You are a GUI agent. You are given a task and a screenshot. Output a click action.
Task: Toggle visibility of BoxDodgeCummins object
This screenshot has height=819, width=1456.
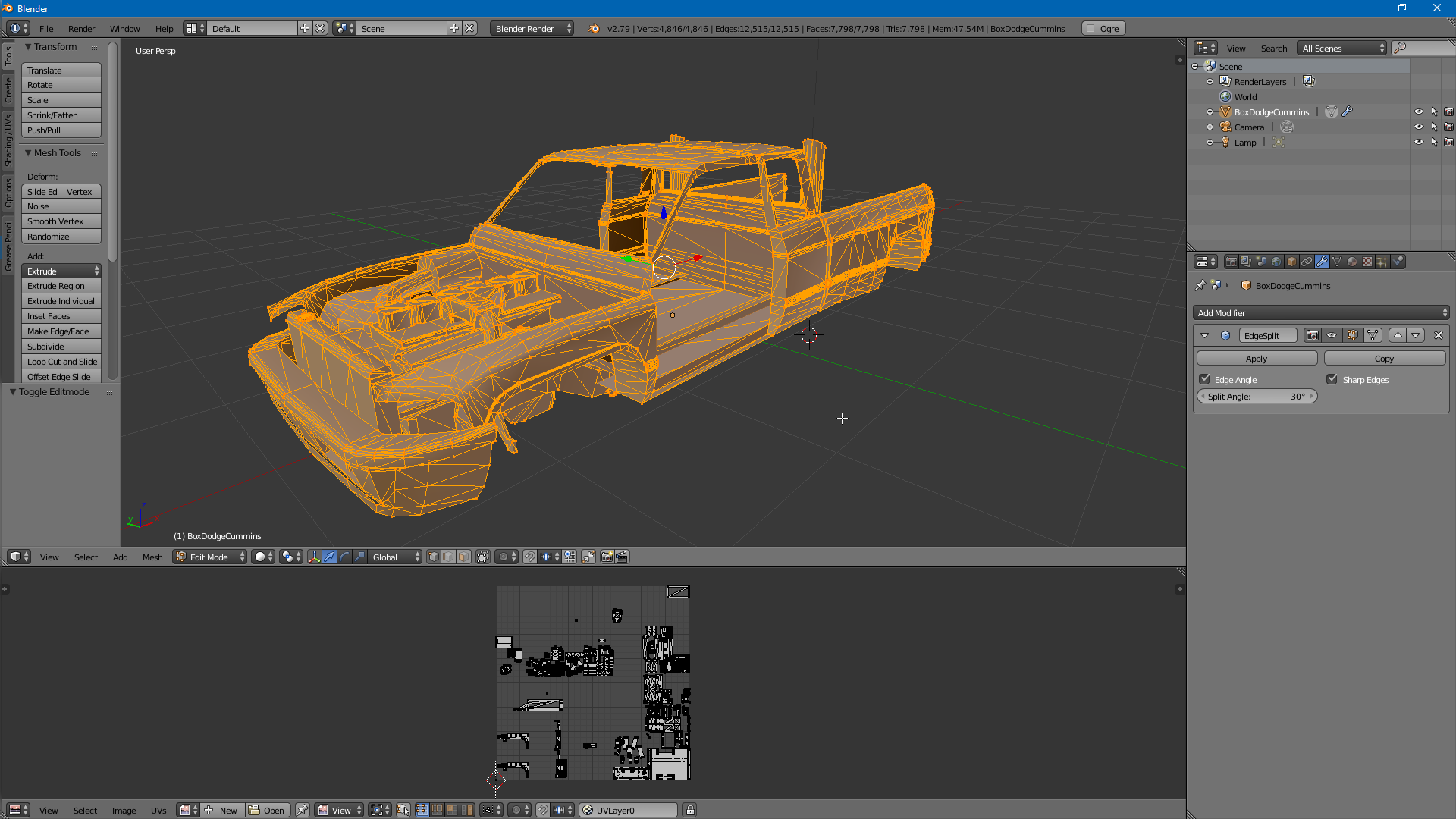[x=1418, y=112]
